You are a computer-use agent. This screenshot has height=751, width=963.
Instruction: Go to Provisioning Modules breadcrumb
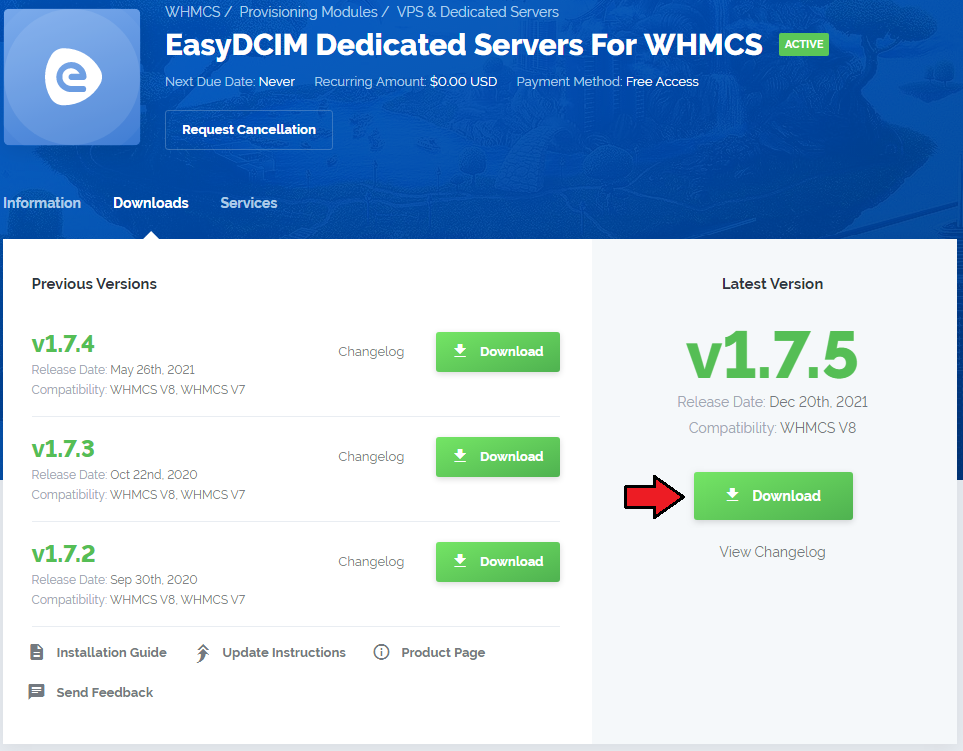click(308, 12)
